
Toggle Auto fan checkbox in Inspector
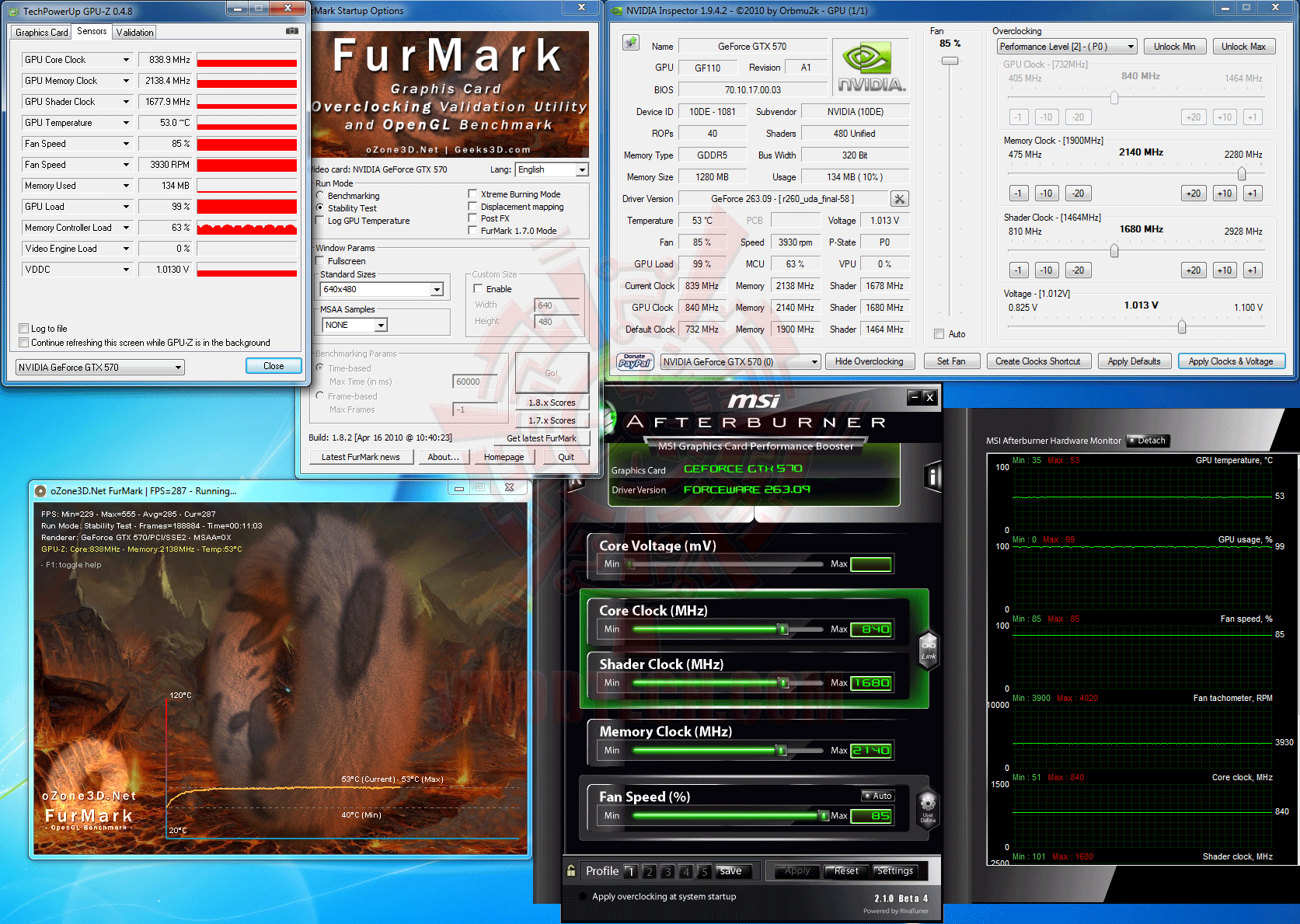tap(939, 334)
